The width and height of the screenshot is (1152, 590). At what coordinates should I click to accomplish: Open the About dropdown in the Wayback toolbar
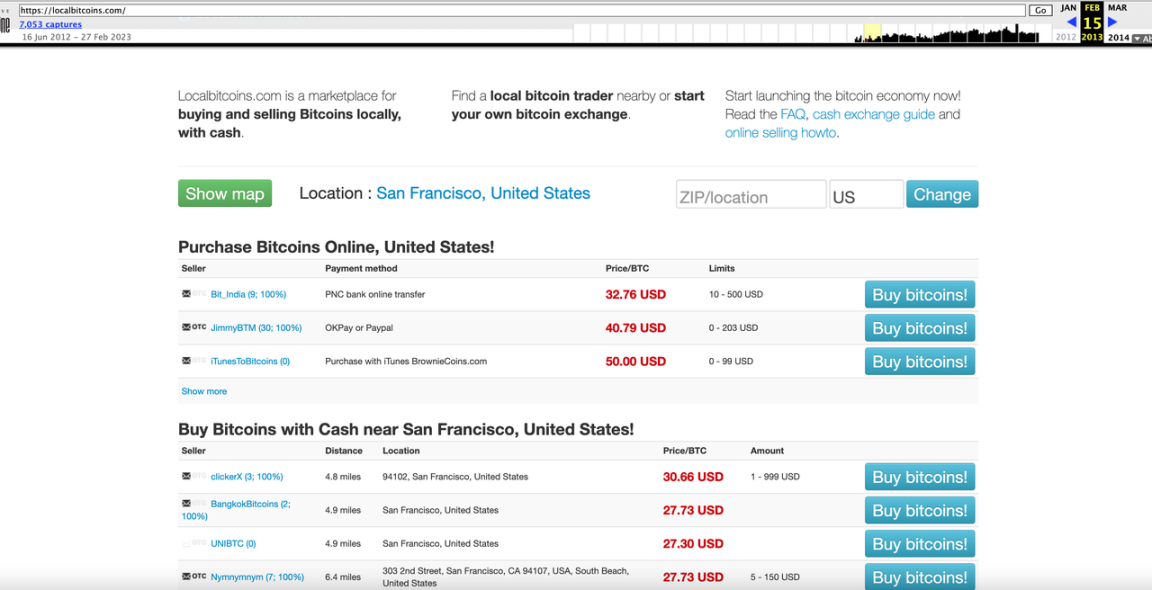(x=1143, y=37)
